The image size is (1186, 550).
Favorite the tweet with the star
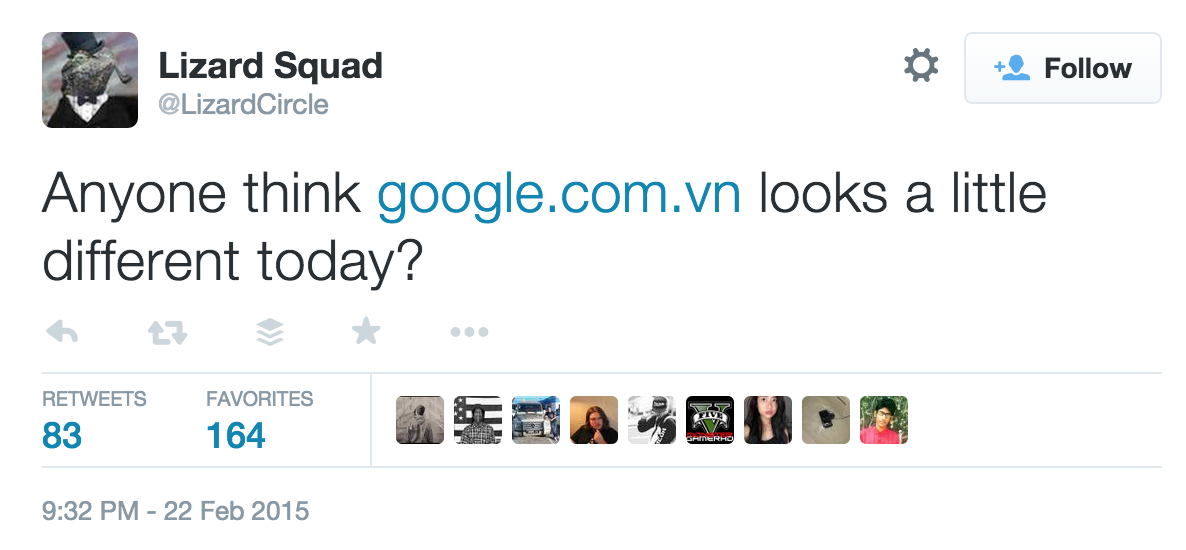(x=366, y=332)
